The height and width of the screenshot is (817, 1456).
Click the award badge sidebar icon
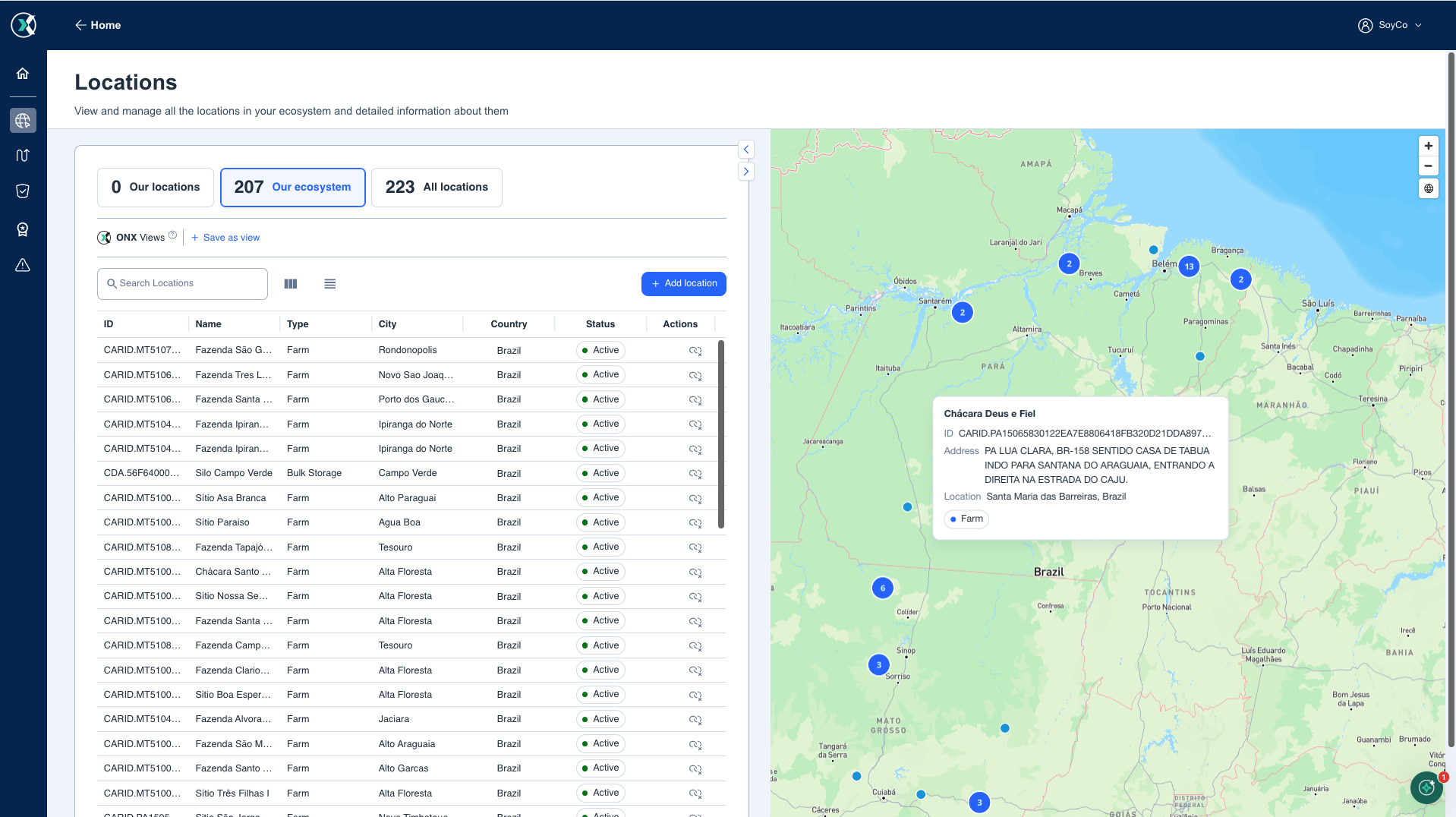[23, 229]
